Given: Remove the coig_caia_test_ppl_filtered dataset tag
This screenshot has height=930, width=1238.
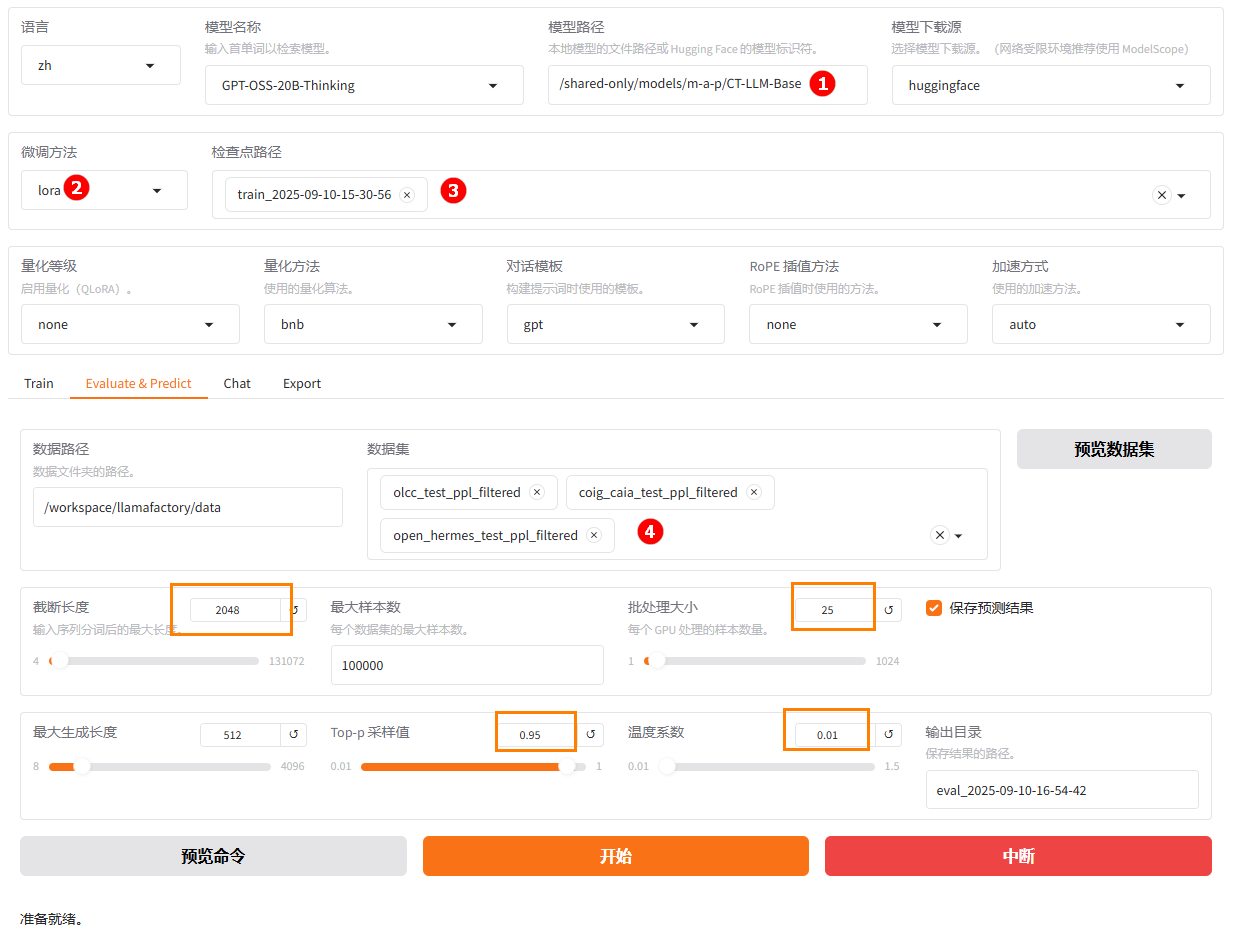Looking at the screenshot, I should [754, 492].
